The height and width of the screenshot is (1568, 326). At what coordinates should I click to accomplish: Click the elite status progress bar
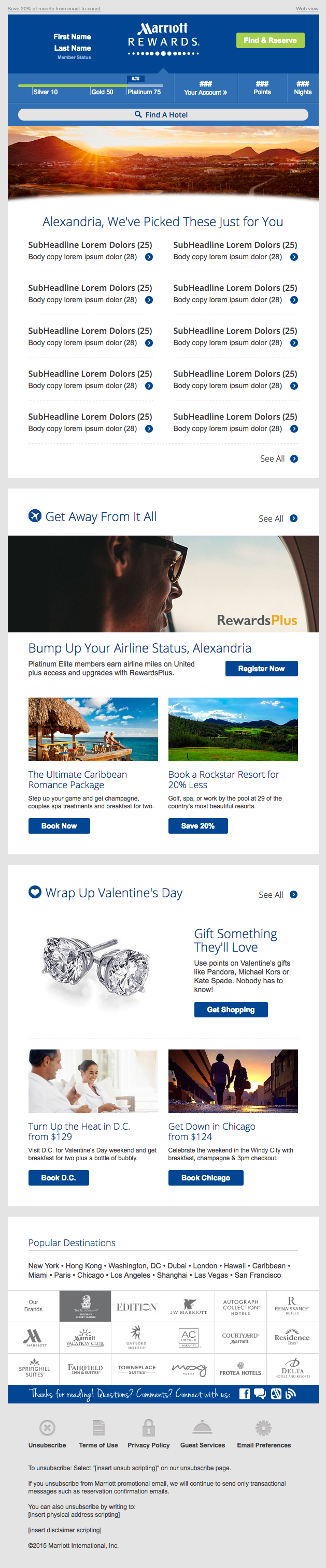pos(91,86)
